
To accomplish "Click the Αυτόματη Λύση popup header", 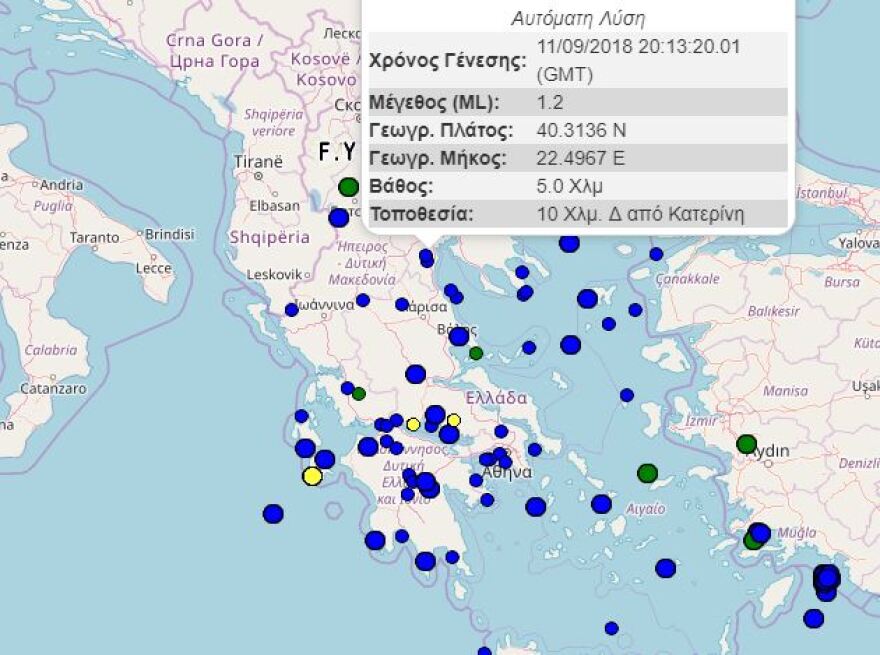I will (x=578, y=17).
